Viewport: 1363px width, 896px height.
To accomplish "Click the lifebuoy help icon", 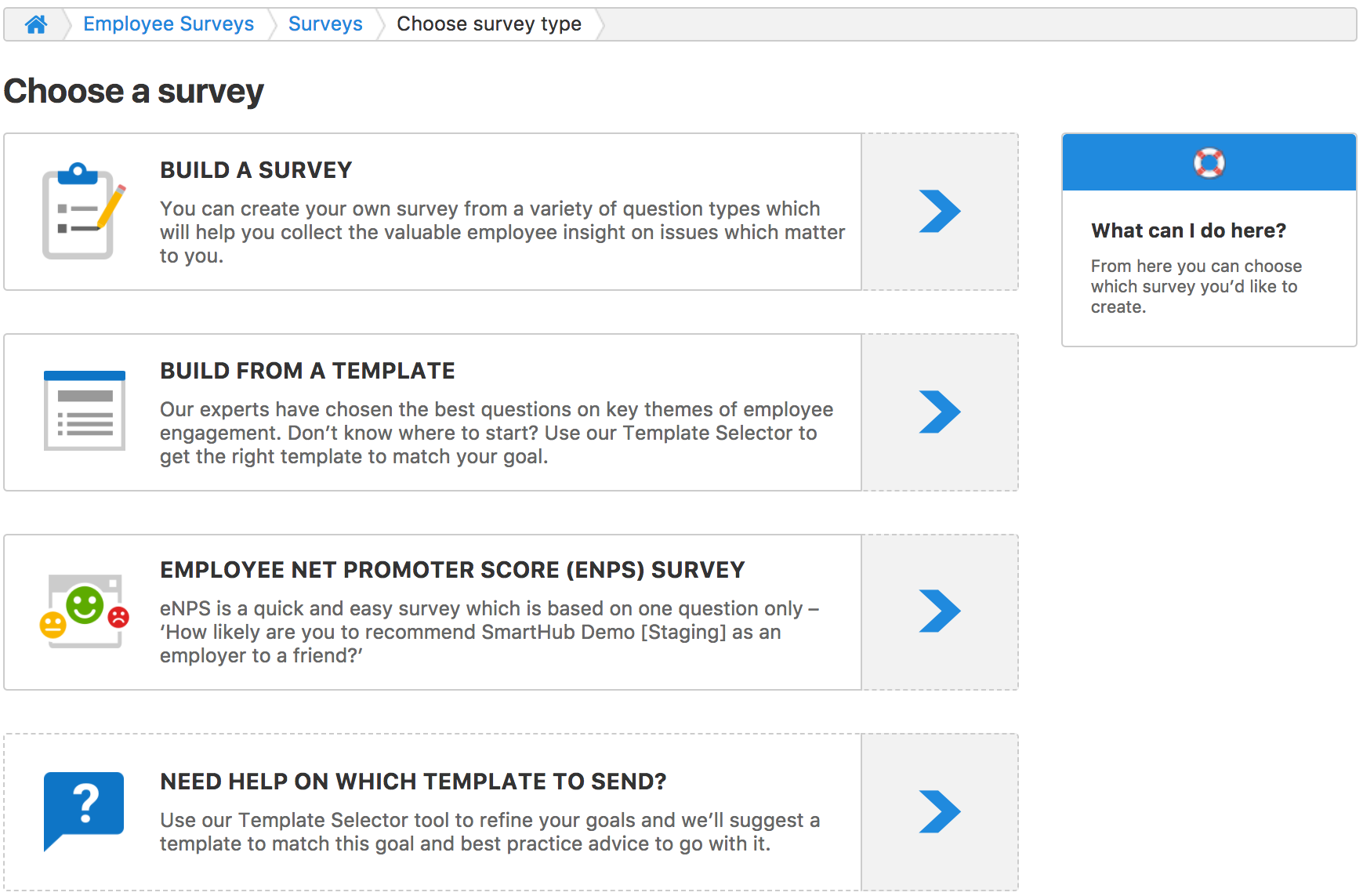I will coord(1209,163).
